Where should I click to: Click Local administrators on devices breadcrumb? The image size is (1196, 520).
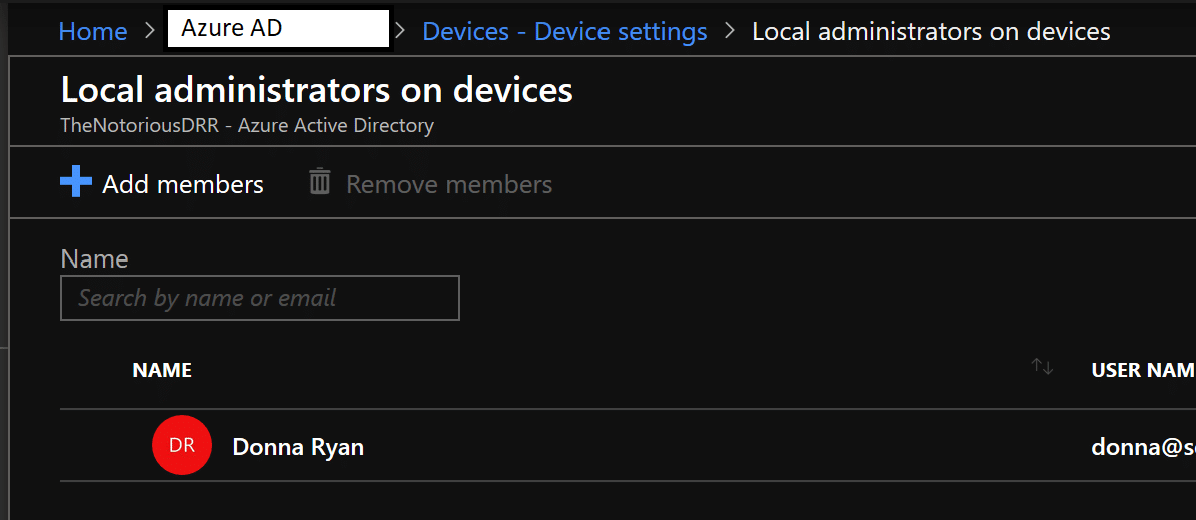point(931,31)
